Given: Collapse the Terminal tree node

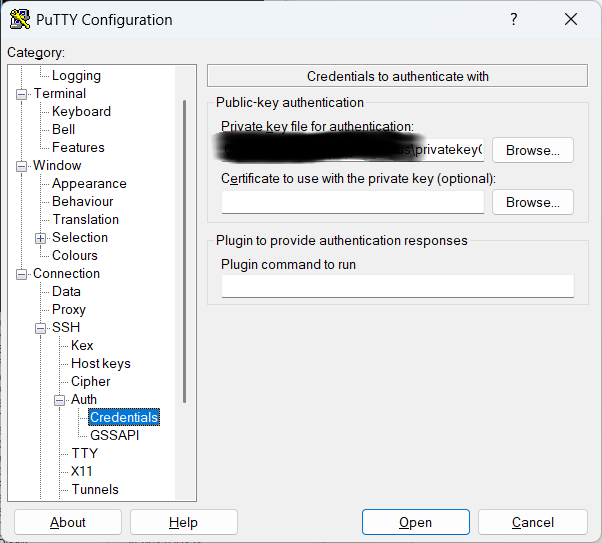Looking at the screenshot, I should (22, 94).
